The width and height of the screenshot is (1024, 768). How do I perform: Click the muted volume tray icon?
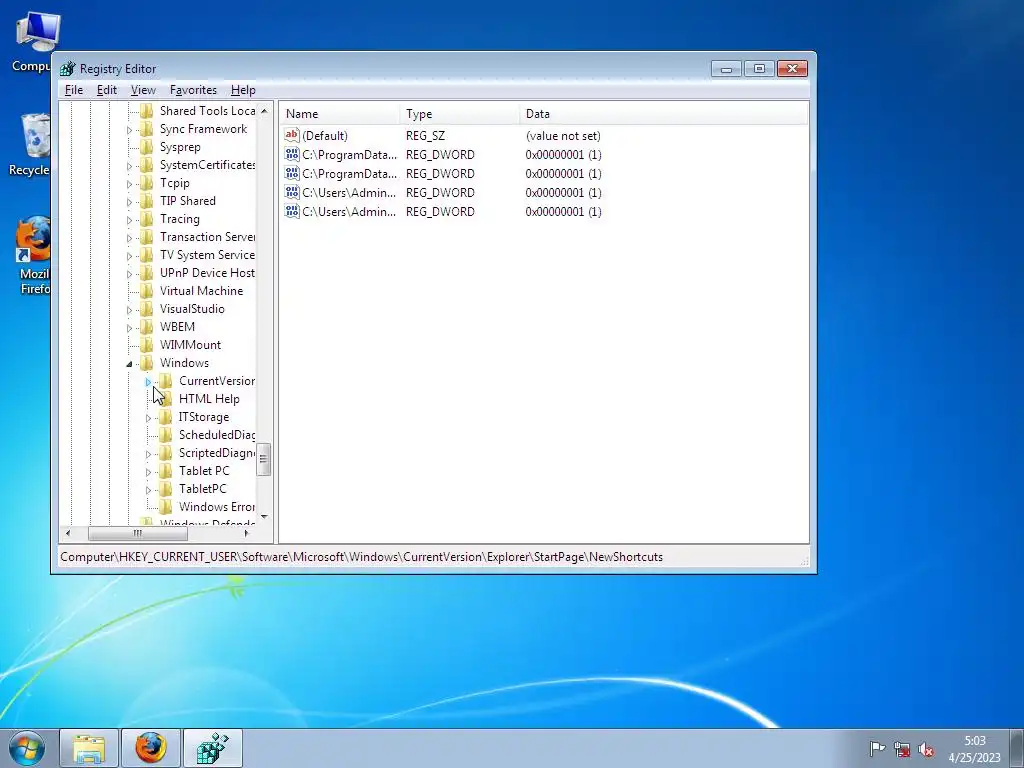click(x=926, y=748)
